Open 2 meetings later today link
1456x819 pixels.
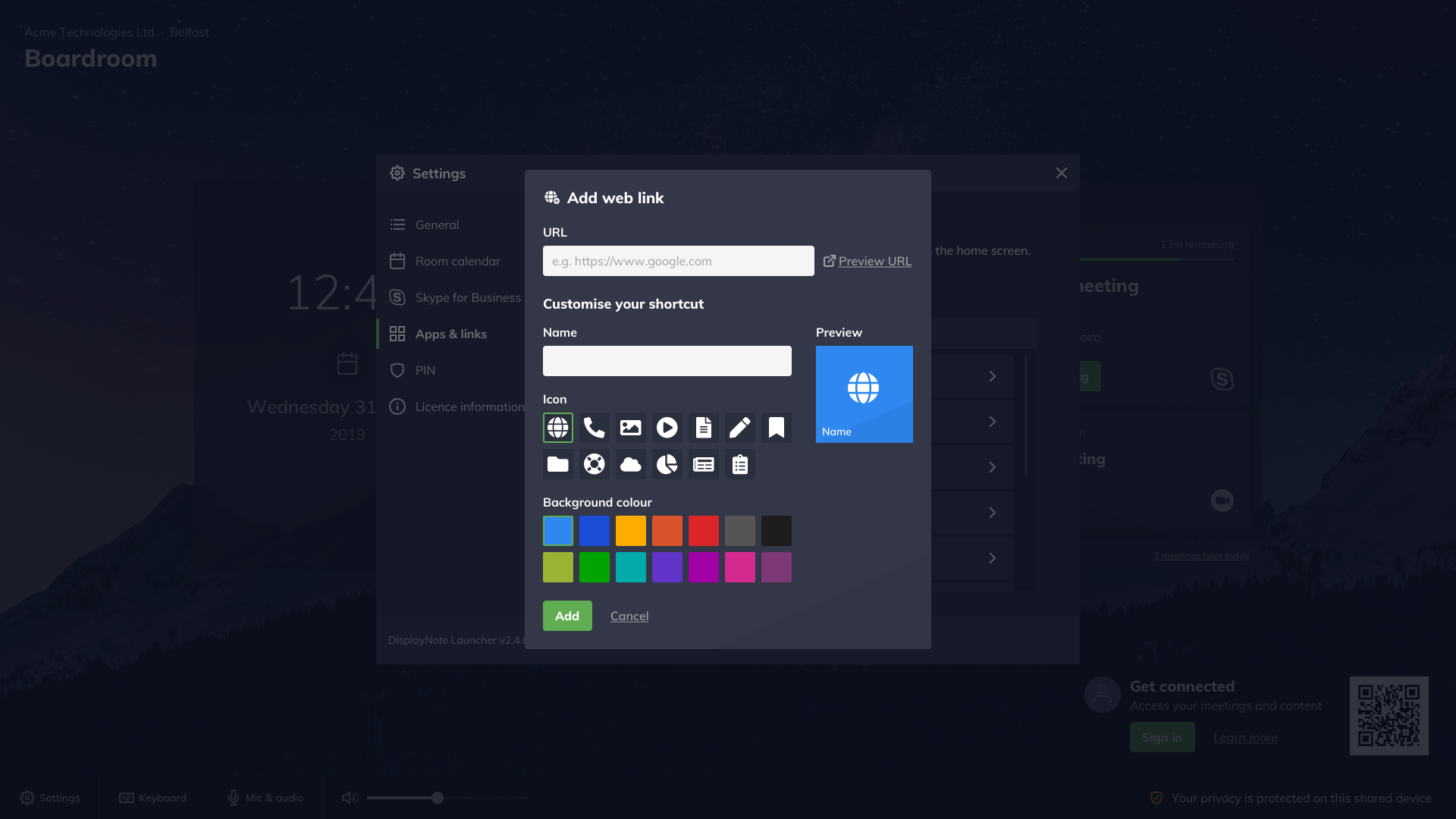click(1202, 555)
